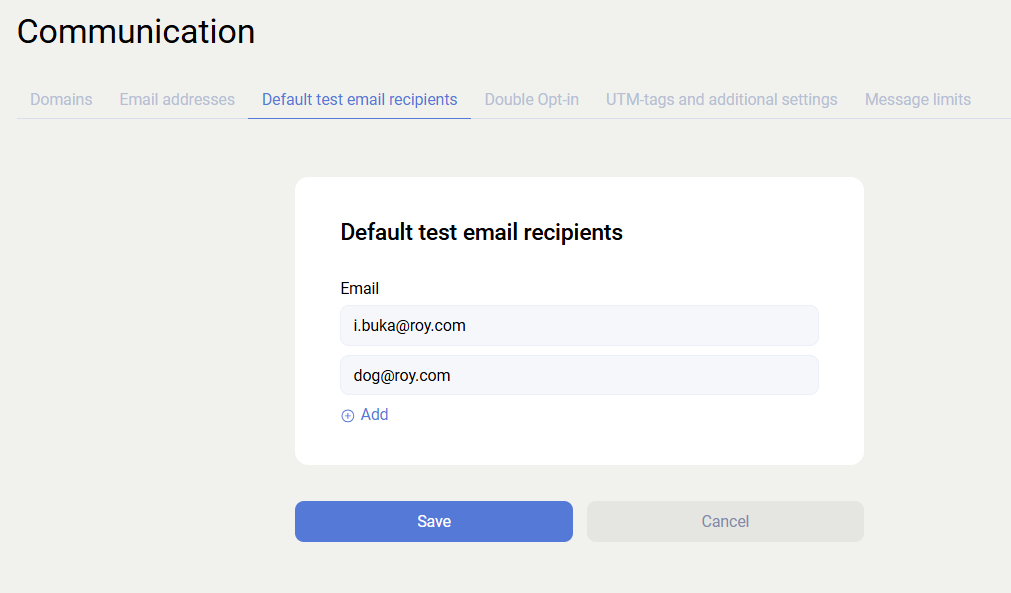
Task: Click the plus circle Add icon
Action: [348, 416]
